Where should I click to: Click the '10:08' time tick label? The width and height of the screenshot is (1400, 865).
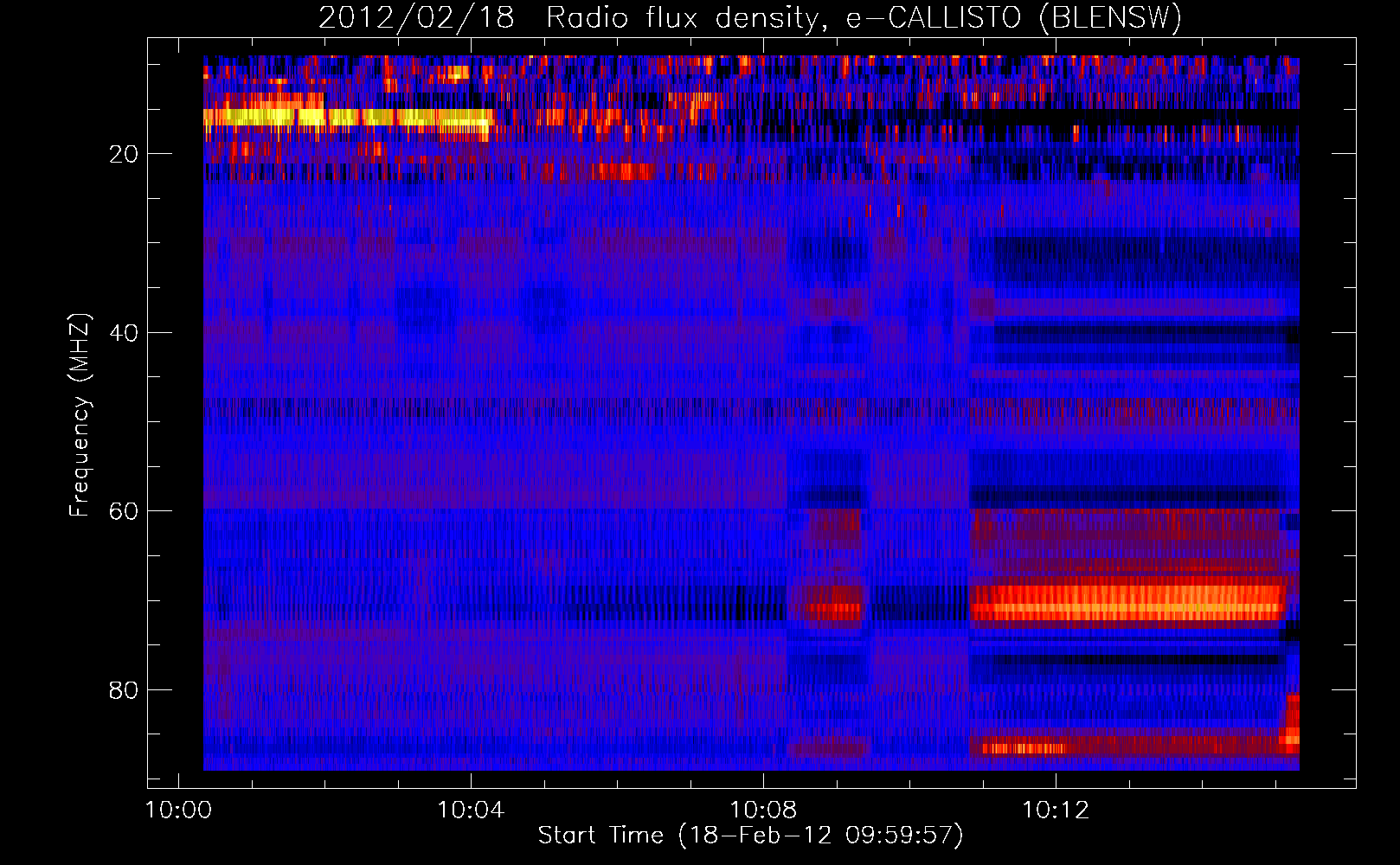763,811
